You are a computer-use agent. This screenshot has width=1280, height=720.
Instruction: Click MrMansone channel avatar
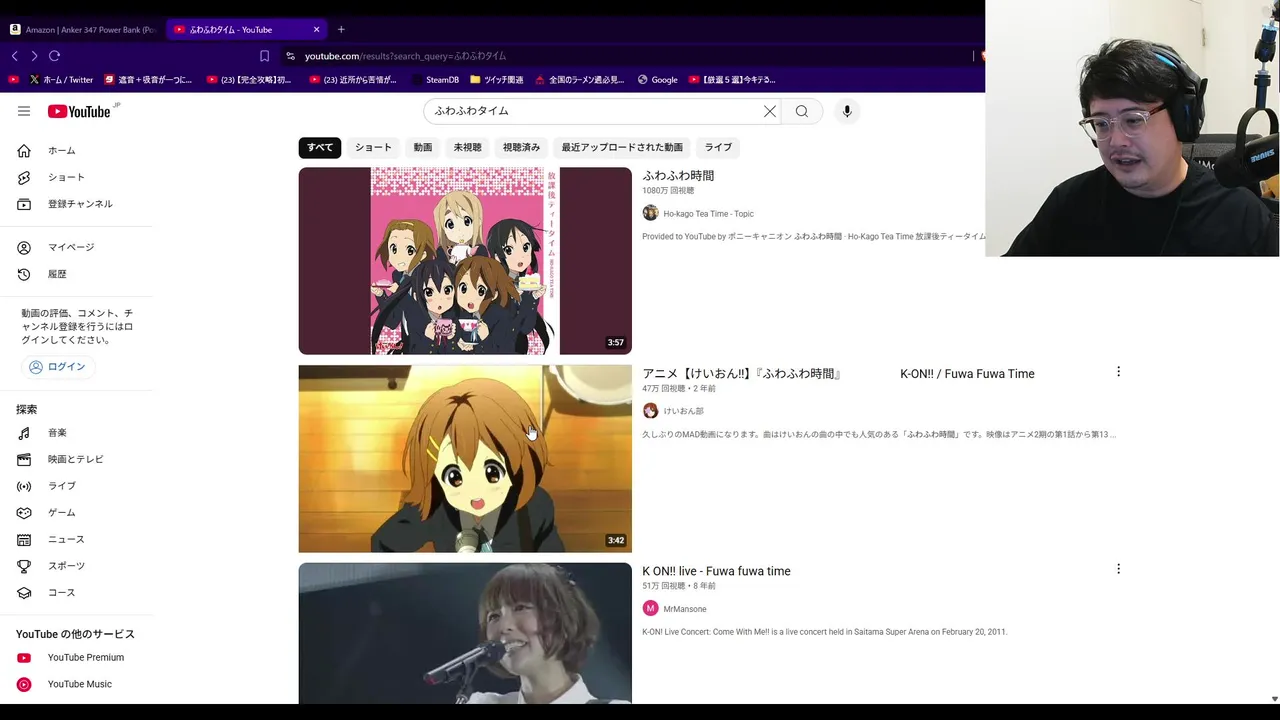click(650, 608)
